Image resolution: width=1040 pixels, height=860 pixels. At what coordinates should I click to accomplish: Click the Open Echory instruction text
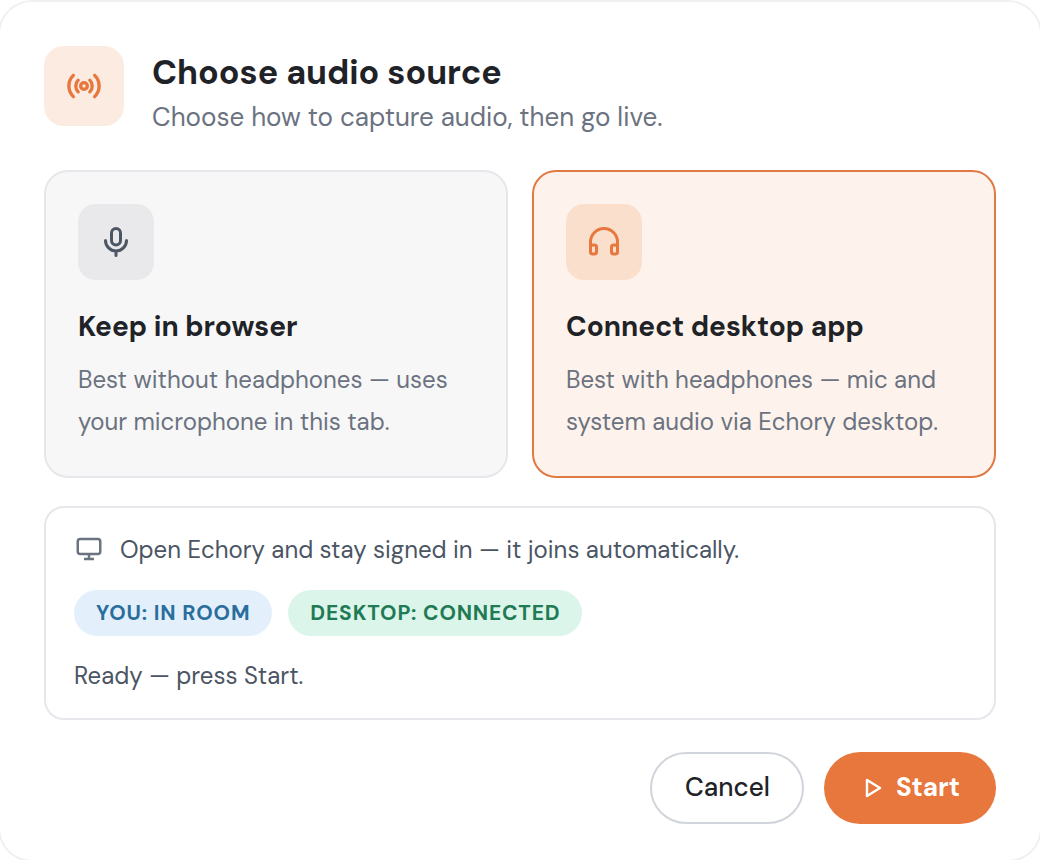coord(430,550)
